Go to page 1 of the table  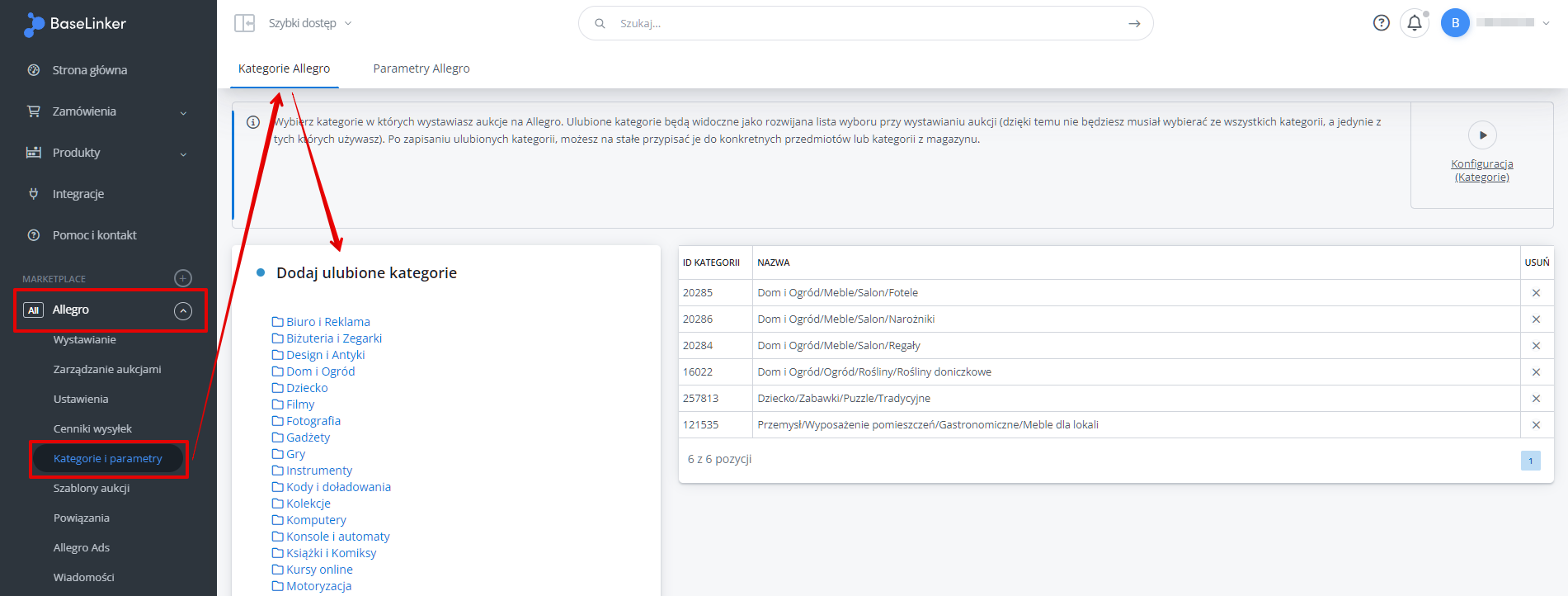pyautogui.click(x=1531, y=461)
